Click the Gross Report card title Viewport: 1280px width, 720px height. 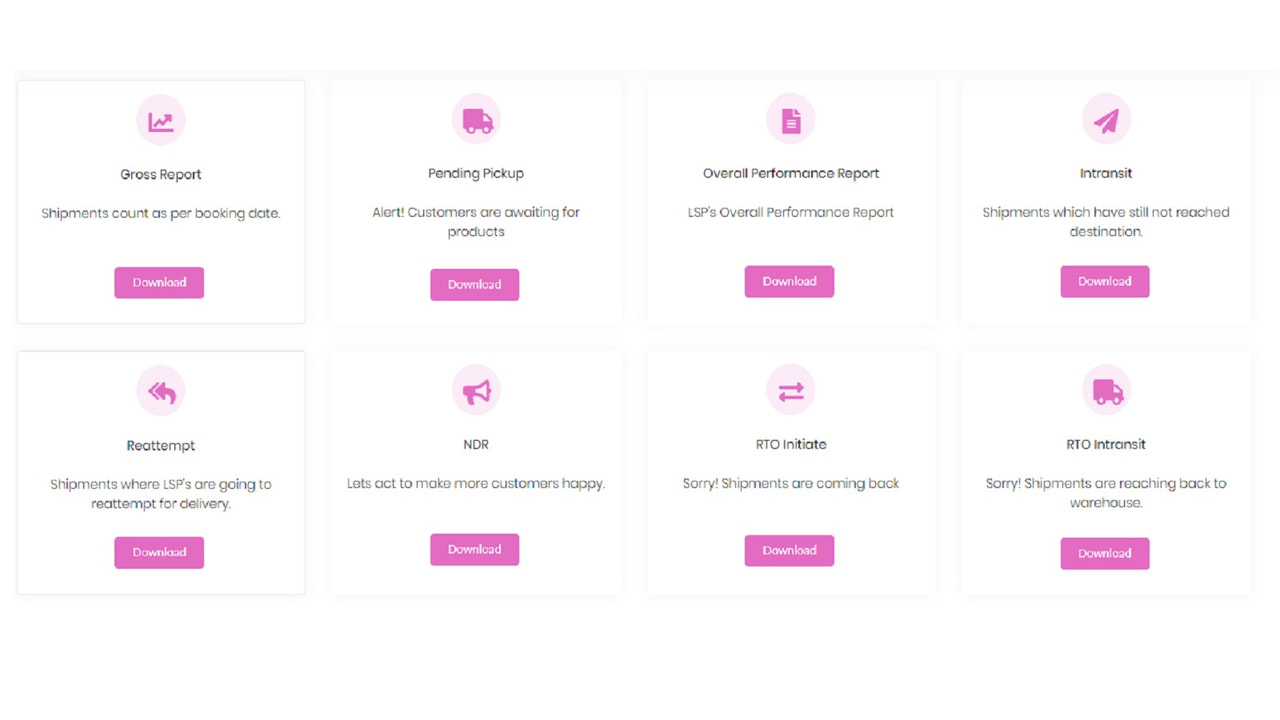pyautogui.click(x=160, y=173)
